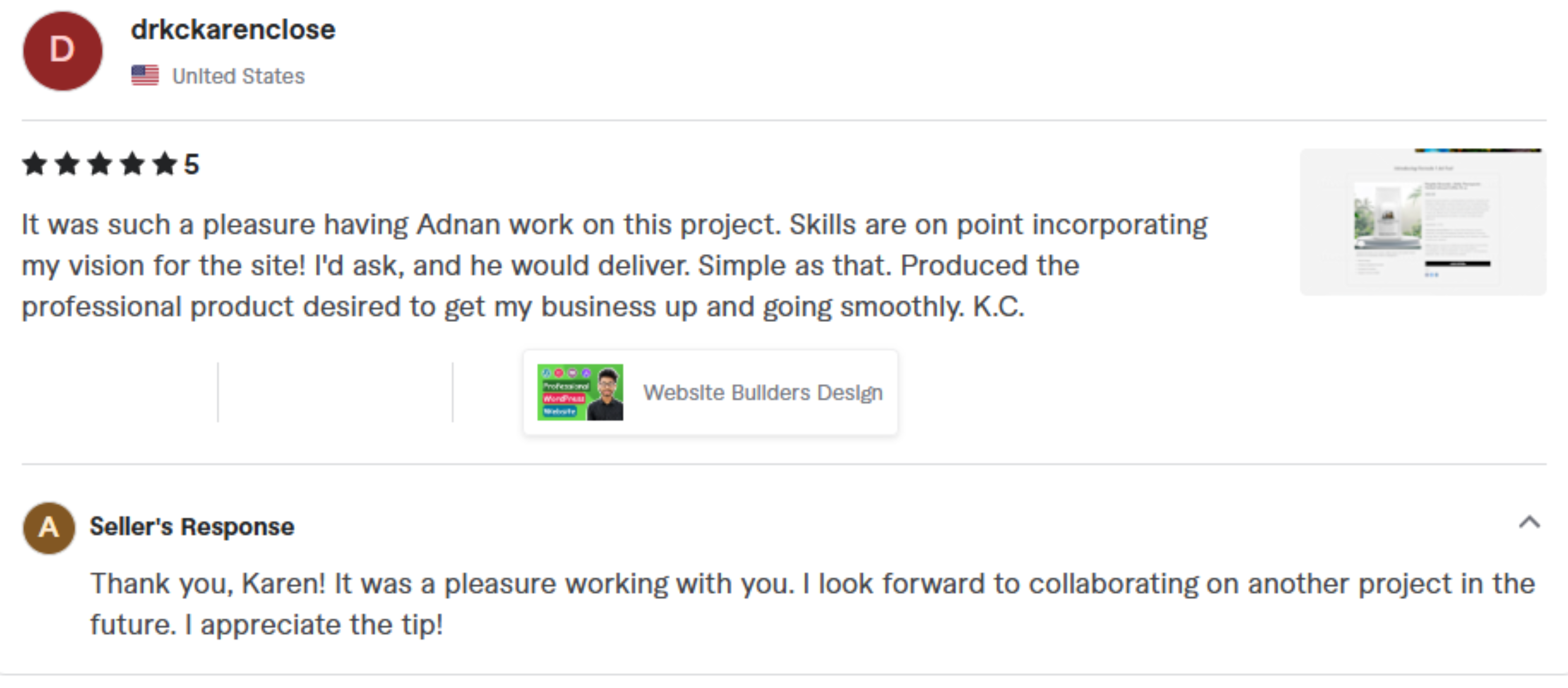The image size is (1568, 688).
Task: Click the fifth rating star
Action: [164, 164]
